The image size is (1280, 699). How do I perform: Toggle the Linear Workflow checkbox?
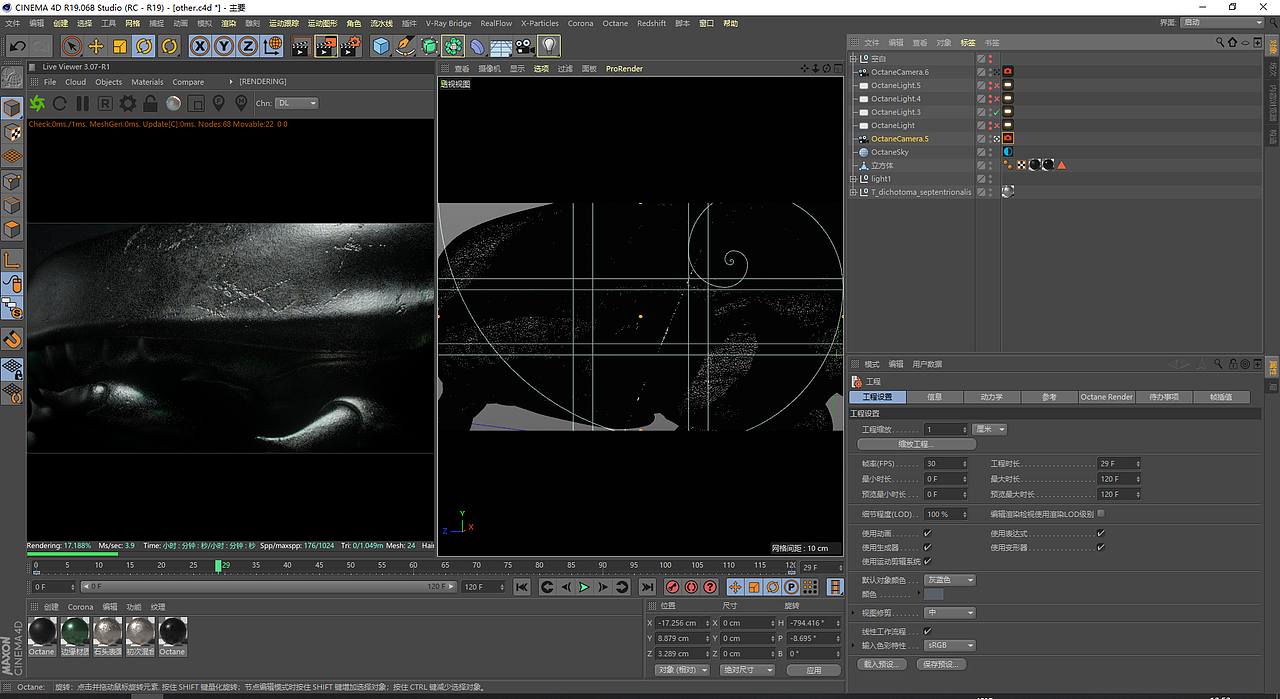927,632
